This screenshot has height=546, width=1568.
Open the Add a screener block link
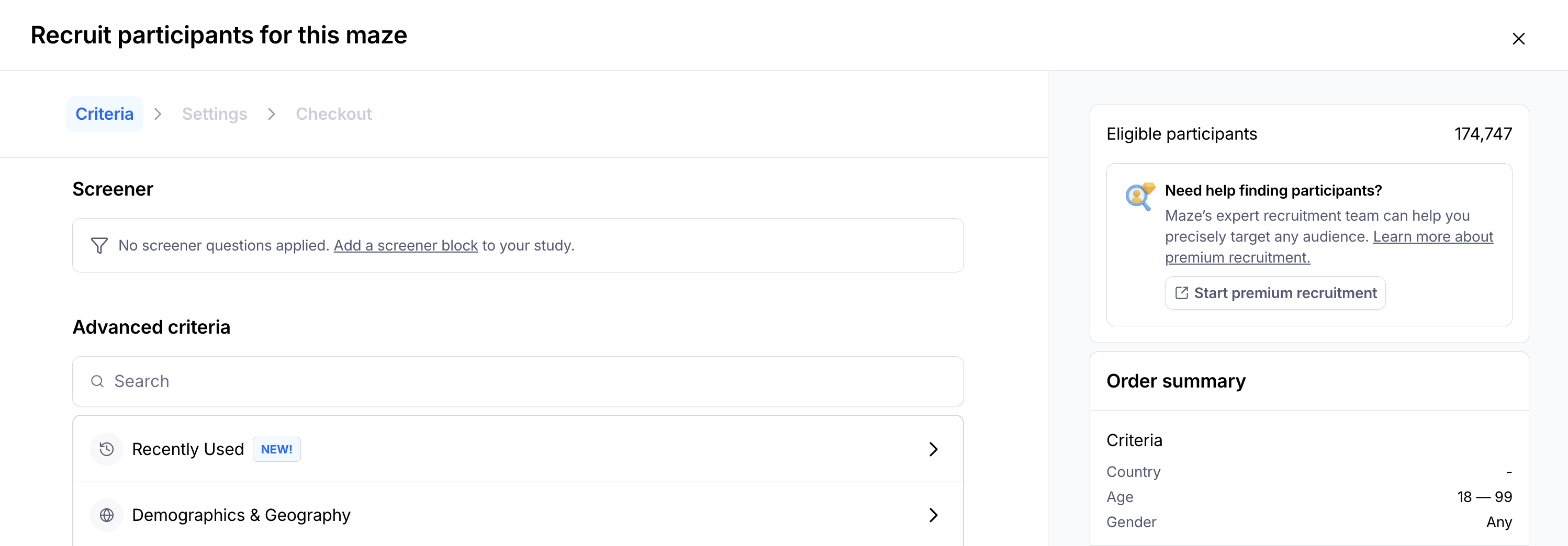click(406, 246)
